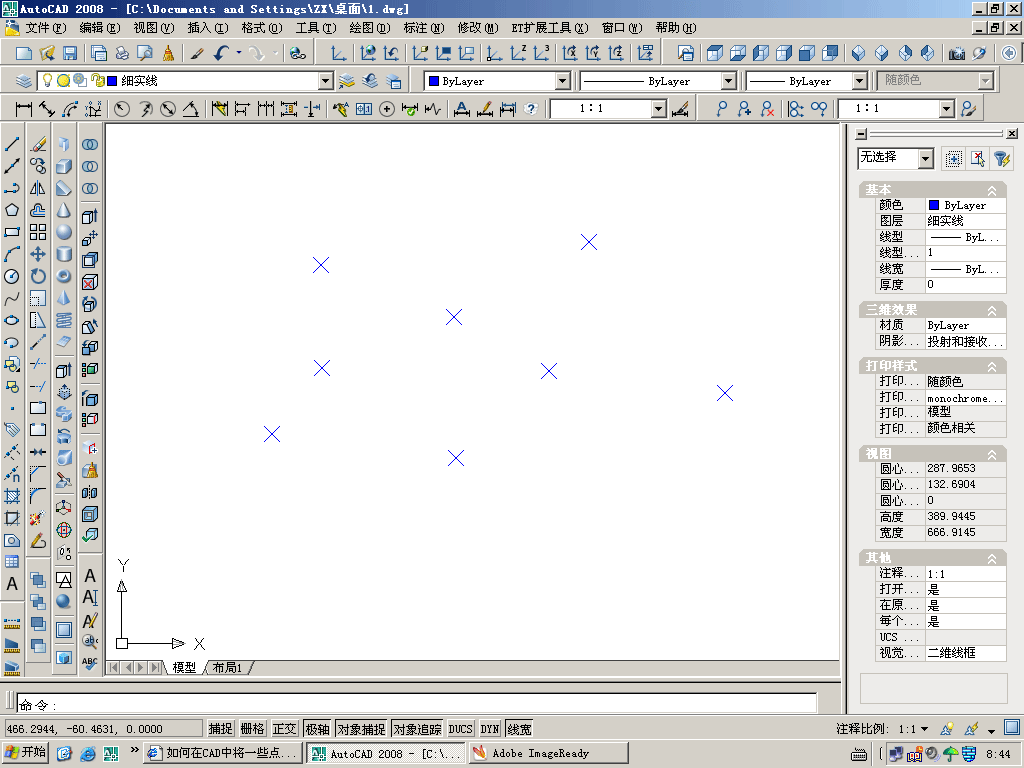This screenshot has width=1024, height=768.
Task: Click the coordinates readout in status bar
Action: coord(103,729)
